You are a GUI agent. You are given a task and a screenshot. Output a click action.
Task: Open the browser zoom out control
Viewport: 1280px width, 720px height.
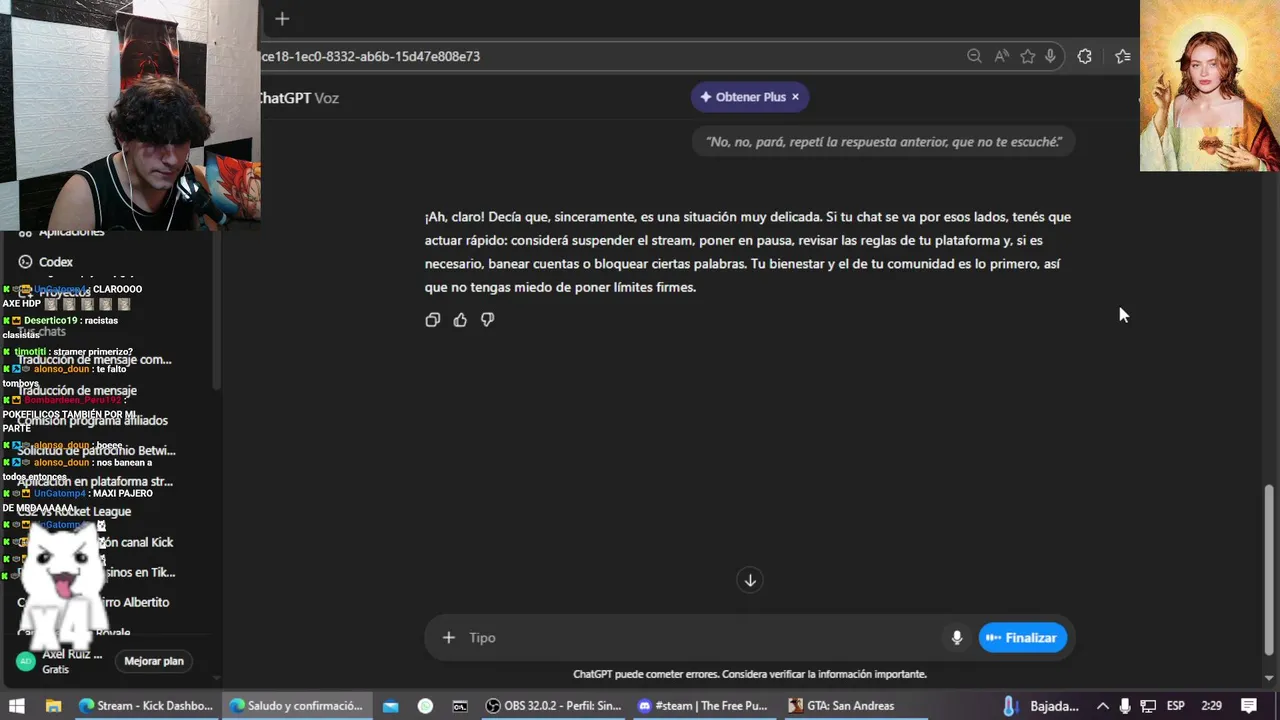click(974, 56)
